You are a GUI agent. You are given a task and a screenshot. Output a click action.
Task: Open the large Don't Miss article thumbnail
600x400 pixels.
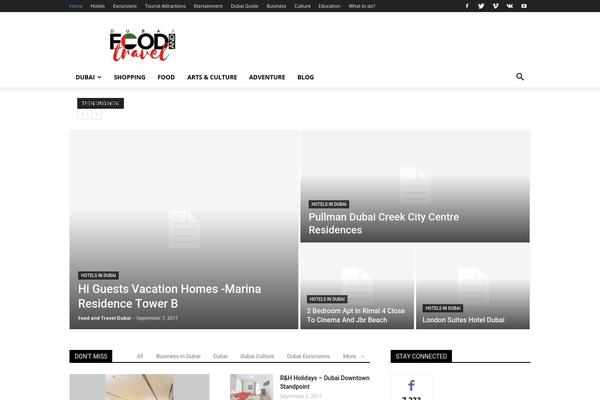coord(139,387)
